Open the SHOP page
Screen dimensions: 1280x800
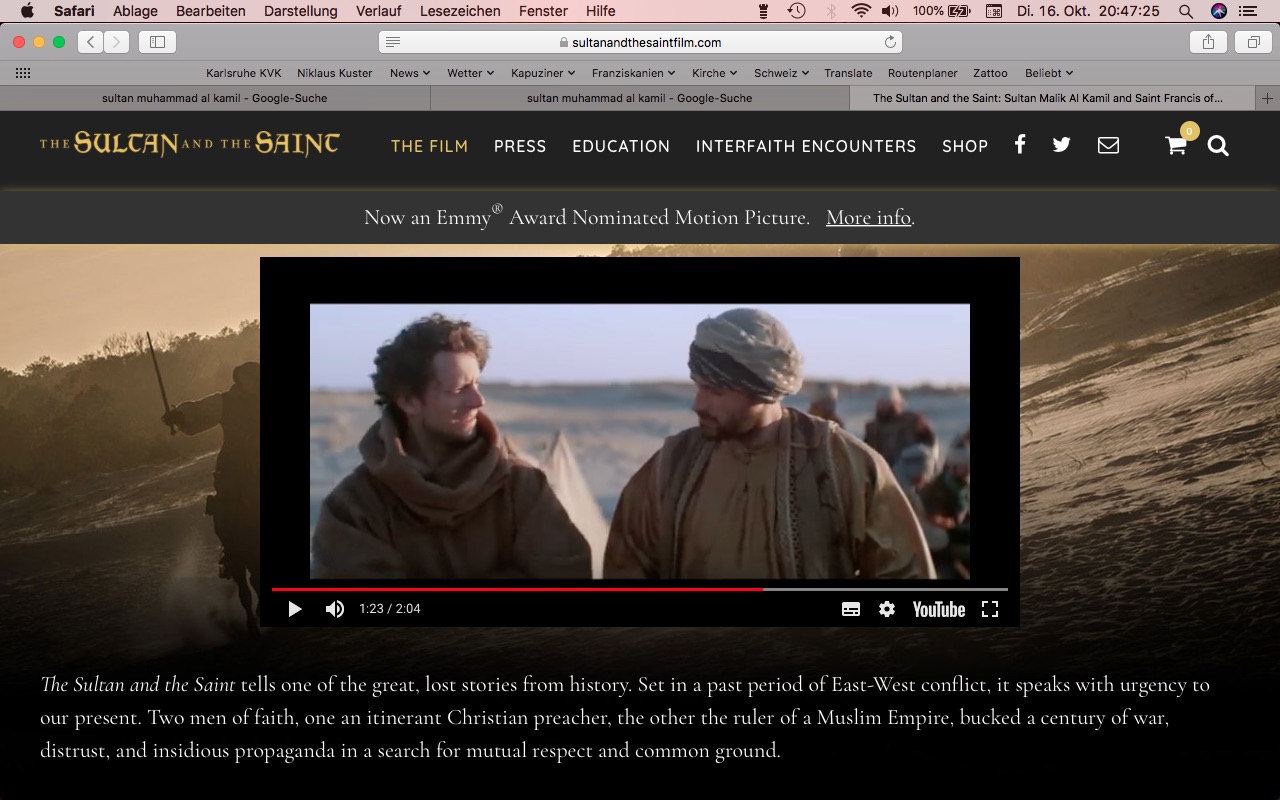click(x=965, y=146)
